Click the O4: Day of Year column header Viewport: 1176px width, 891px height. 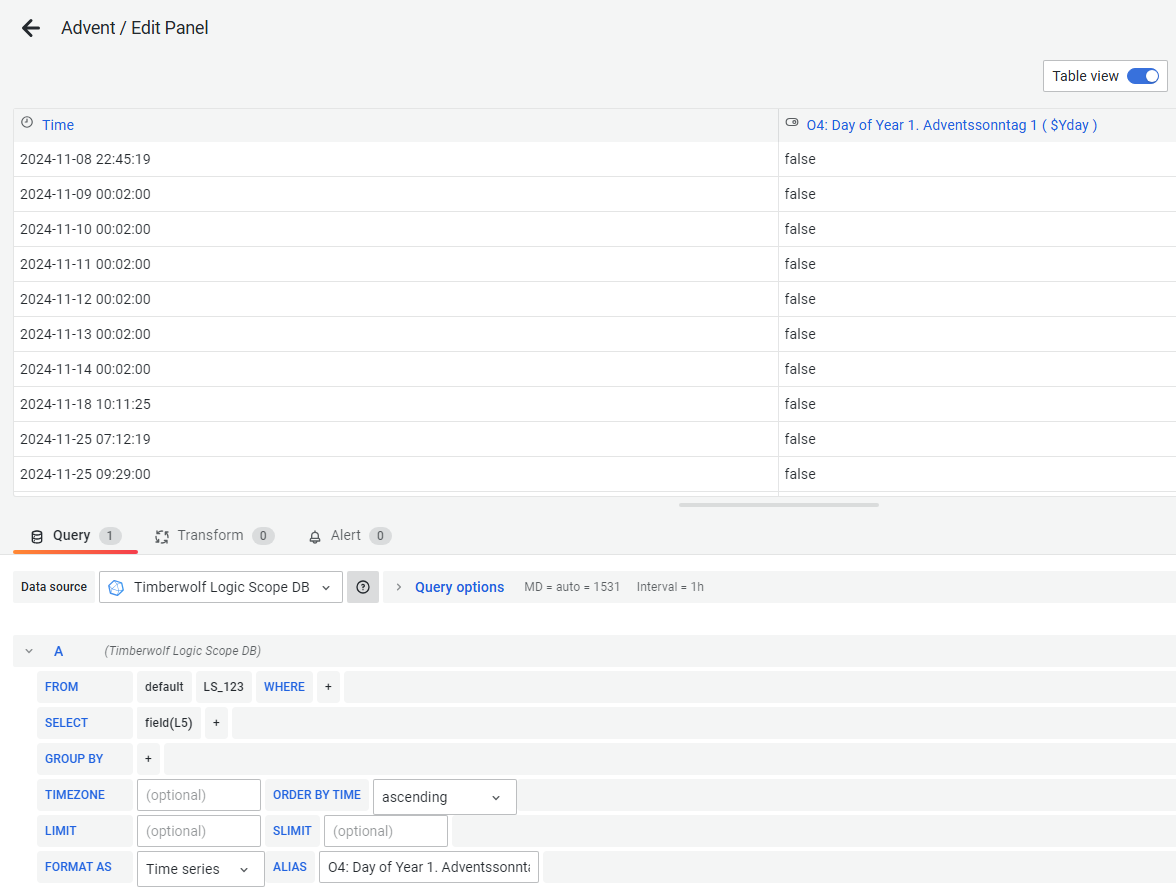(951, 125)
